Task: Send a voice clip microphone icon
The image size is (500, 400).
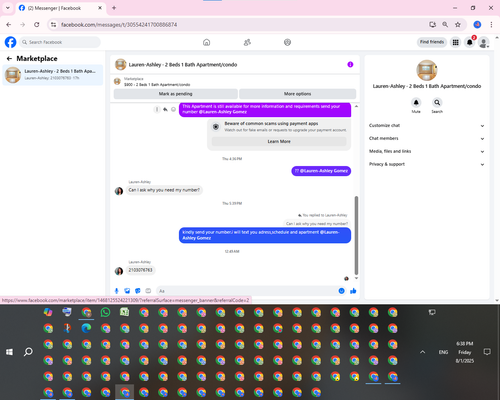Action: 117,291
